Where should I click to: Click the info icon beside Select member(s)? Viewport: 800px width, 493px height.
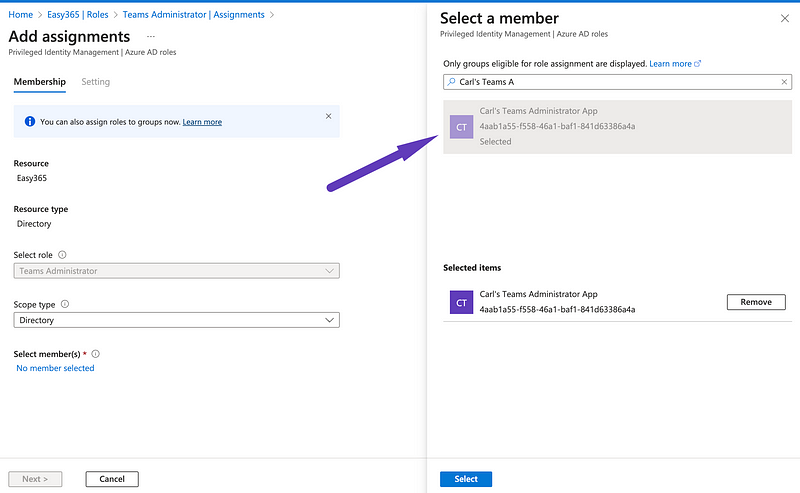pyautogui.click(x=96, y=354)
